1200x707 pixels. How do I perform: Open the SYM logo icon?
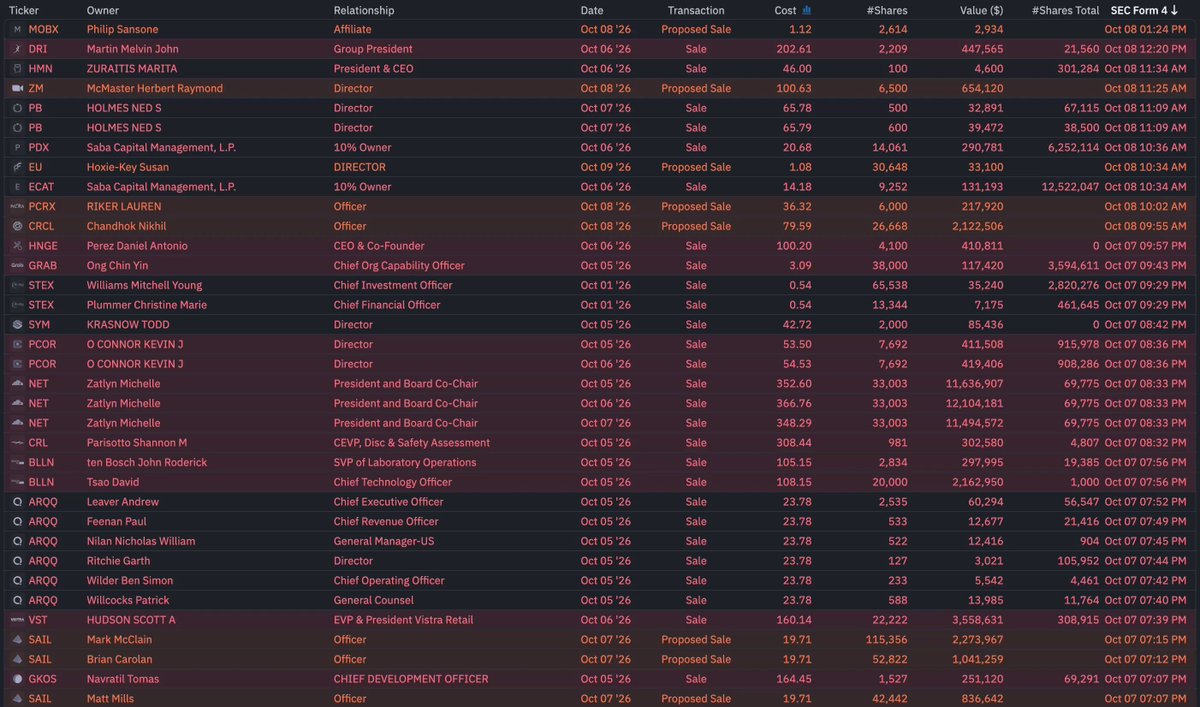(17, 325)
